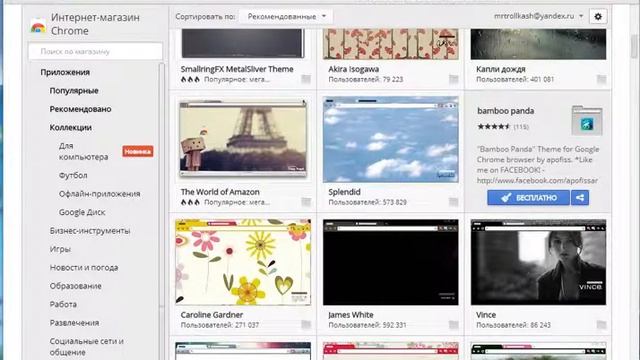This screenshot has width=640, height=360.
Task: Click the Caroline Gardner theme name
Action: pos(211,315)
